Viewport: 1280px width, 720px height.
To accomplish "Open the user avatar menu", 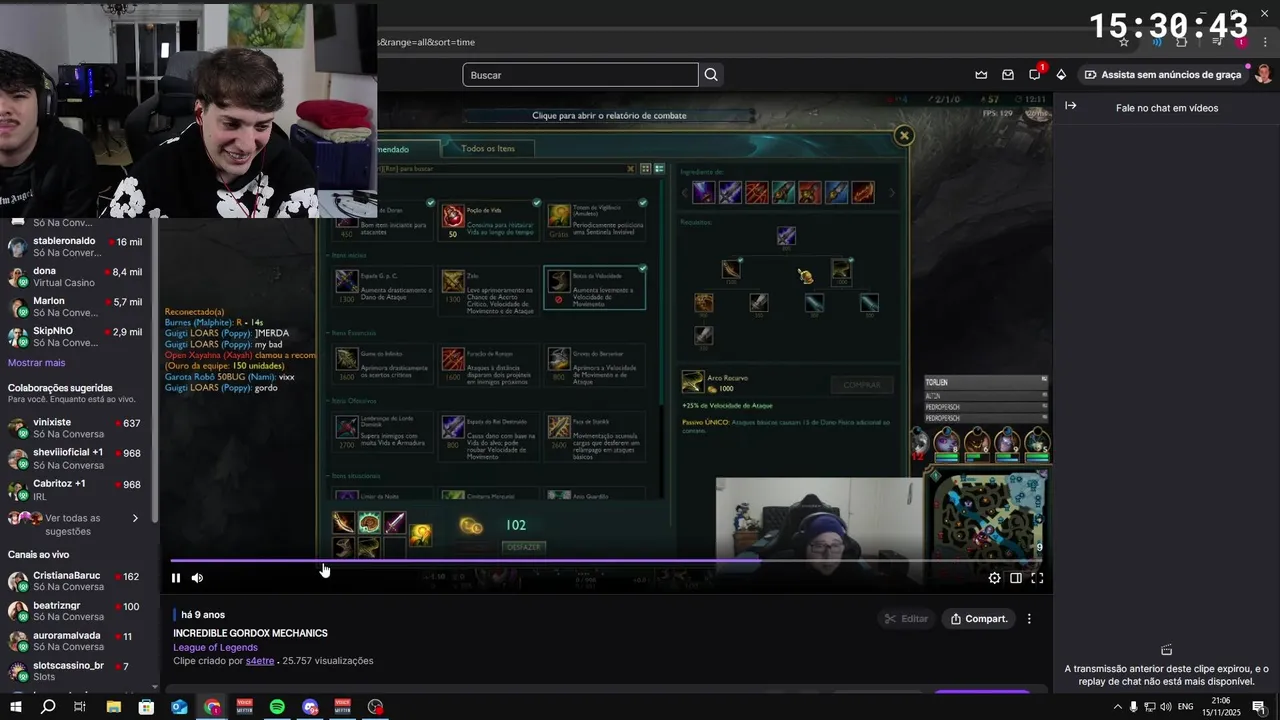I will (x=1263, y=75).
